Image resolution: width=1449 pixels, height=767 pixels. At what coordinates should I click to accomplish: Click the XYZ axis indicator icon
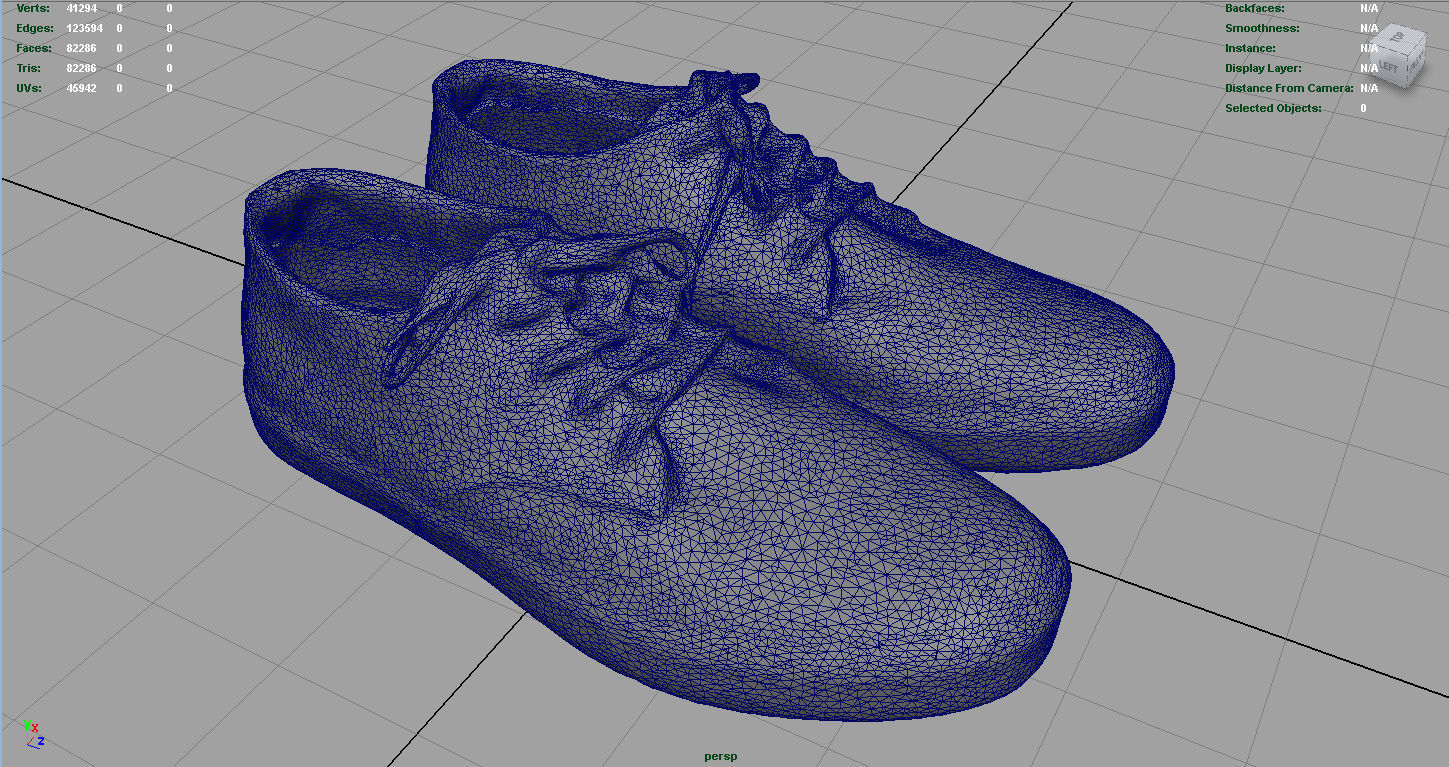[33, 733]
